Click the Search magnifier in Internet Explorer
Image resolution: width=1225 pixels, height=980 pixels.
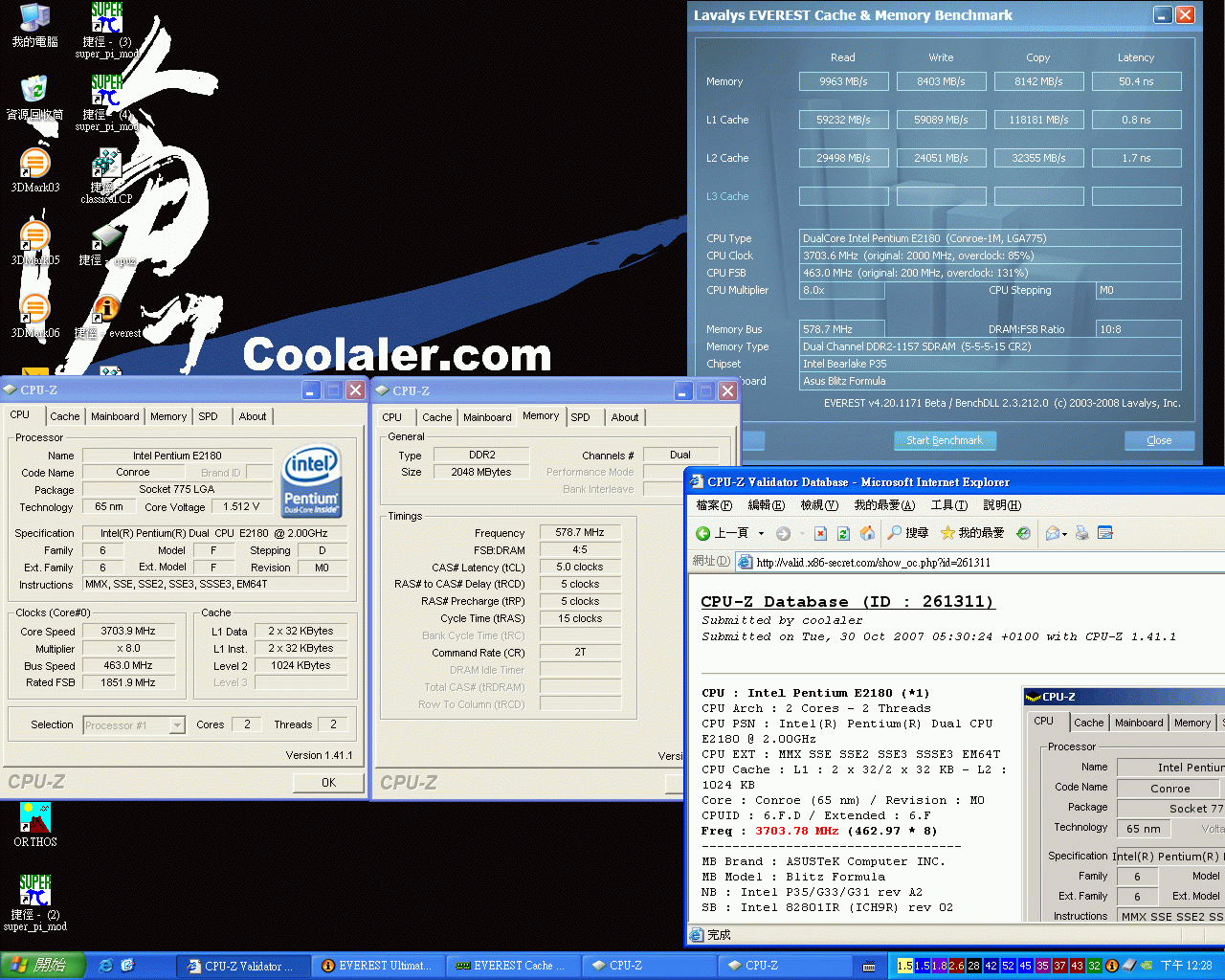coord(895,532)
